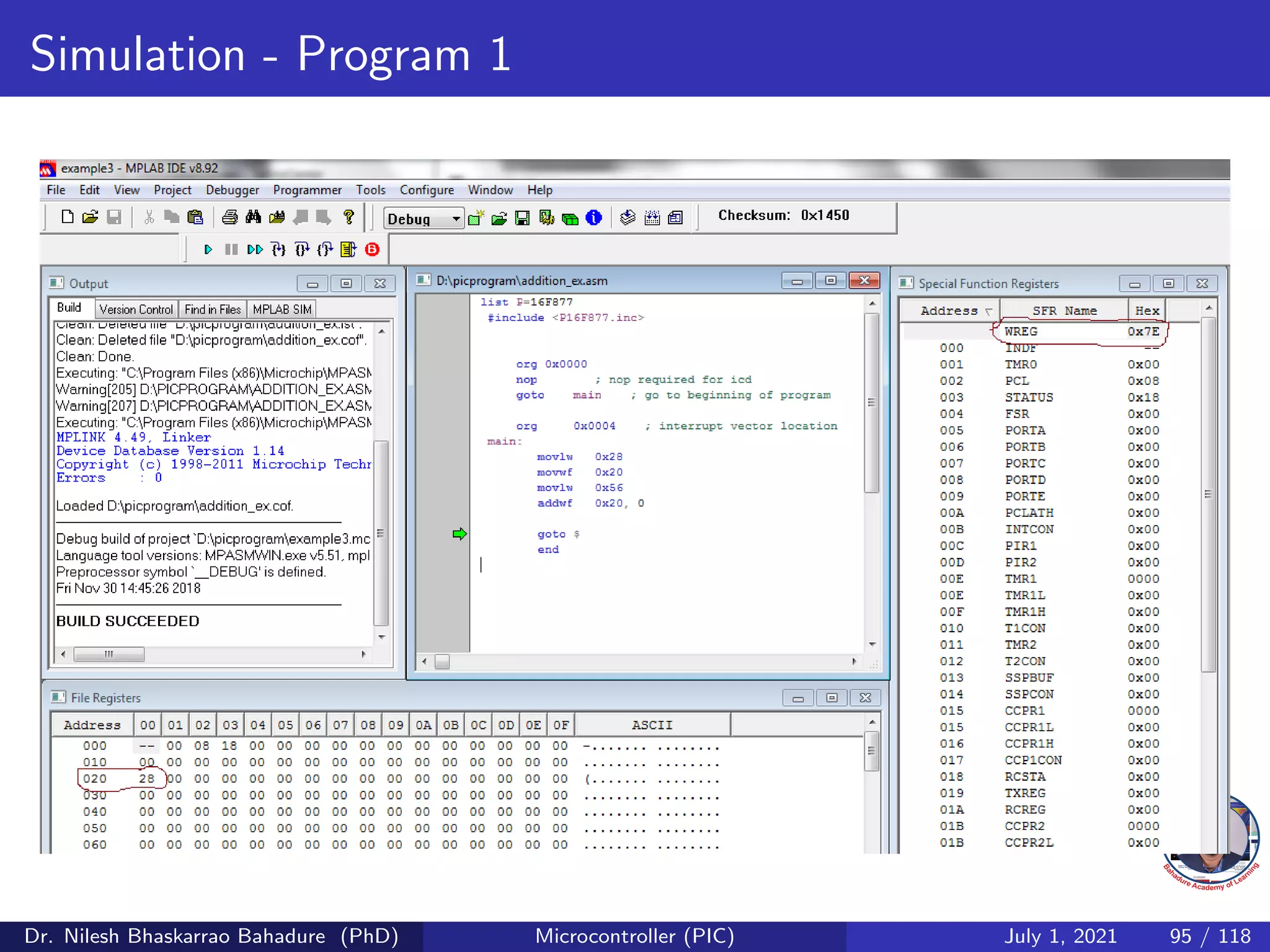Screen dimensions: 1270x952
Task: Click the Cut scissors icon
Action: tap(149, 217)
